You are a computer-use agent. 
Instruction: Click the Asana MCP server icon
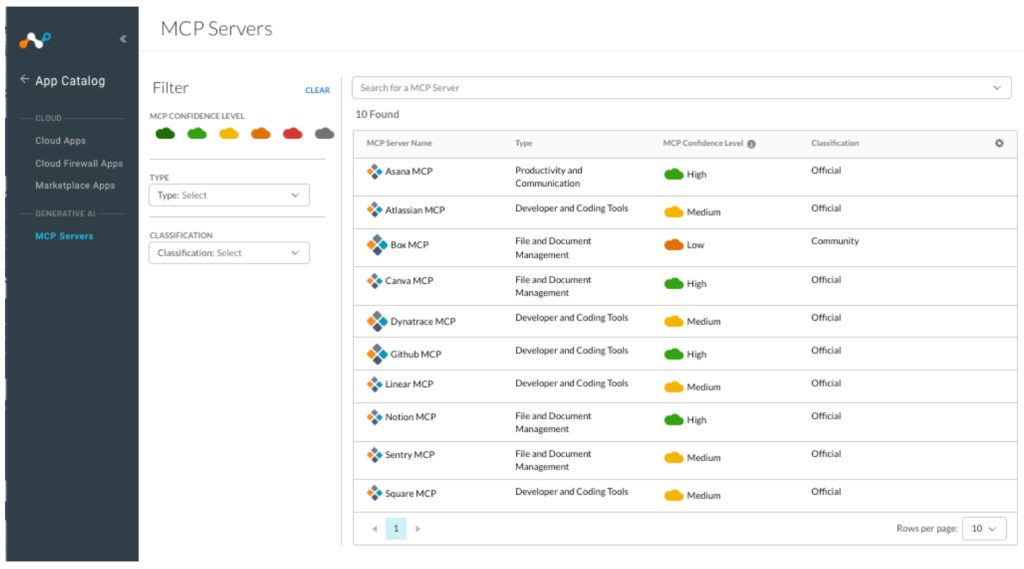click(374, 172)
